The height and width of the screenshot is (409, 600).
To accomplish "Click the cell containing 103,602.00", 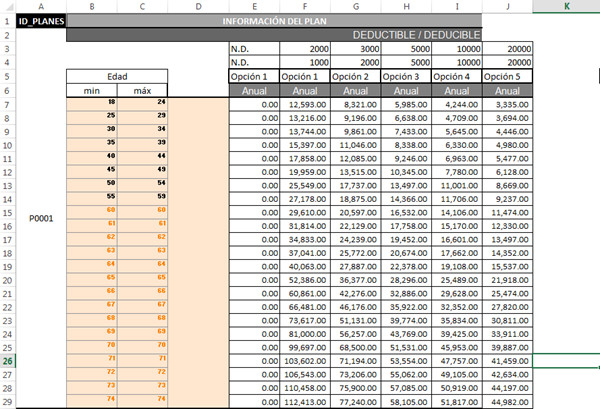I will pos(303,360).
